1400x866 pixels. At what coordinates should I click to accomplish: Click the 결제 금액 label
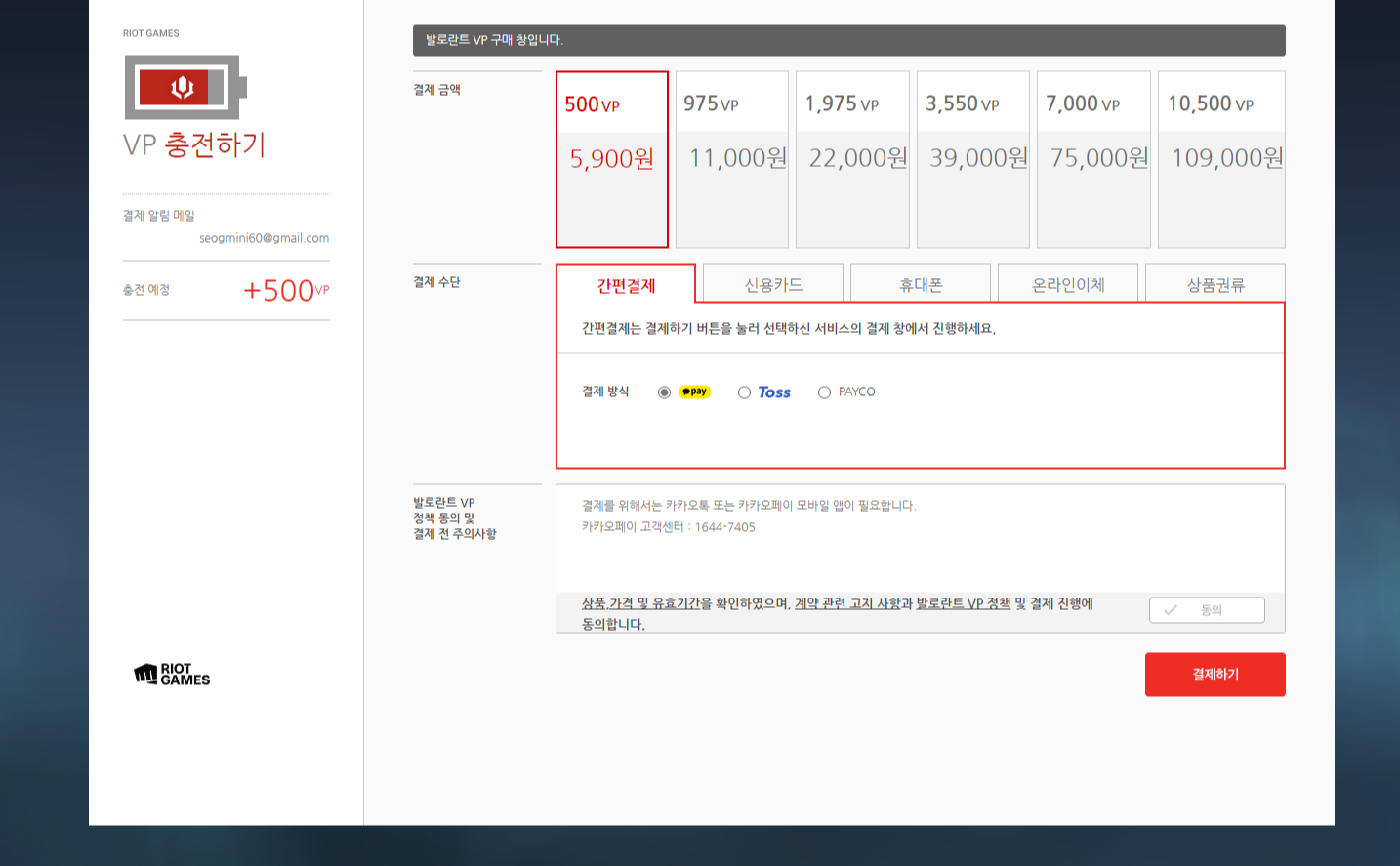[436, 90]
